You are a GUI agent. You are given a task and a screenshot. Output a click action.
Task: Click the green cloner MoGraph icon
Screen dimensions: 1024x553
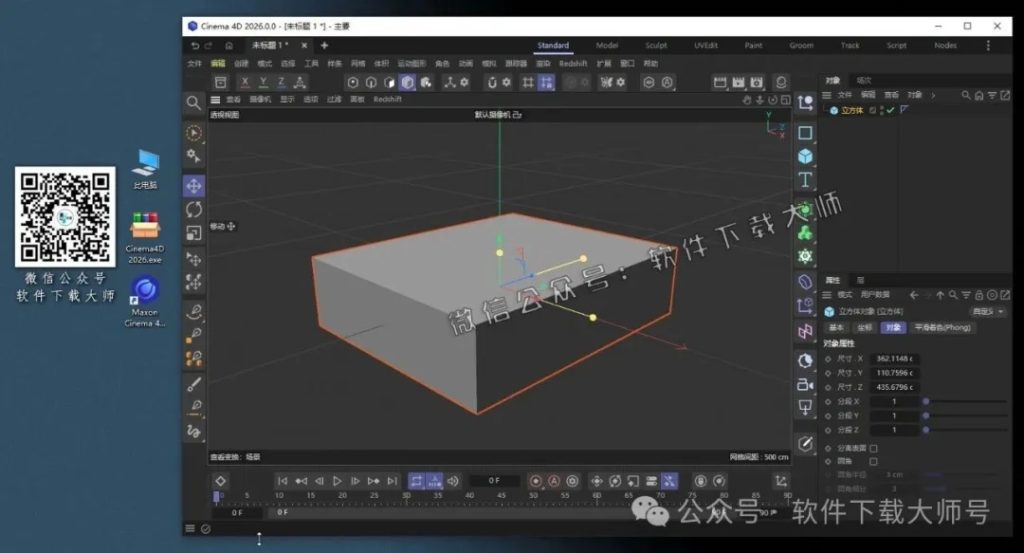805,233
